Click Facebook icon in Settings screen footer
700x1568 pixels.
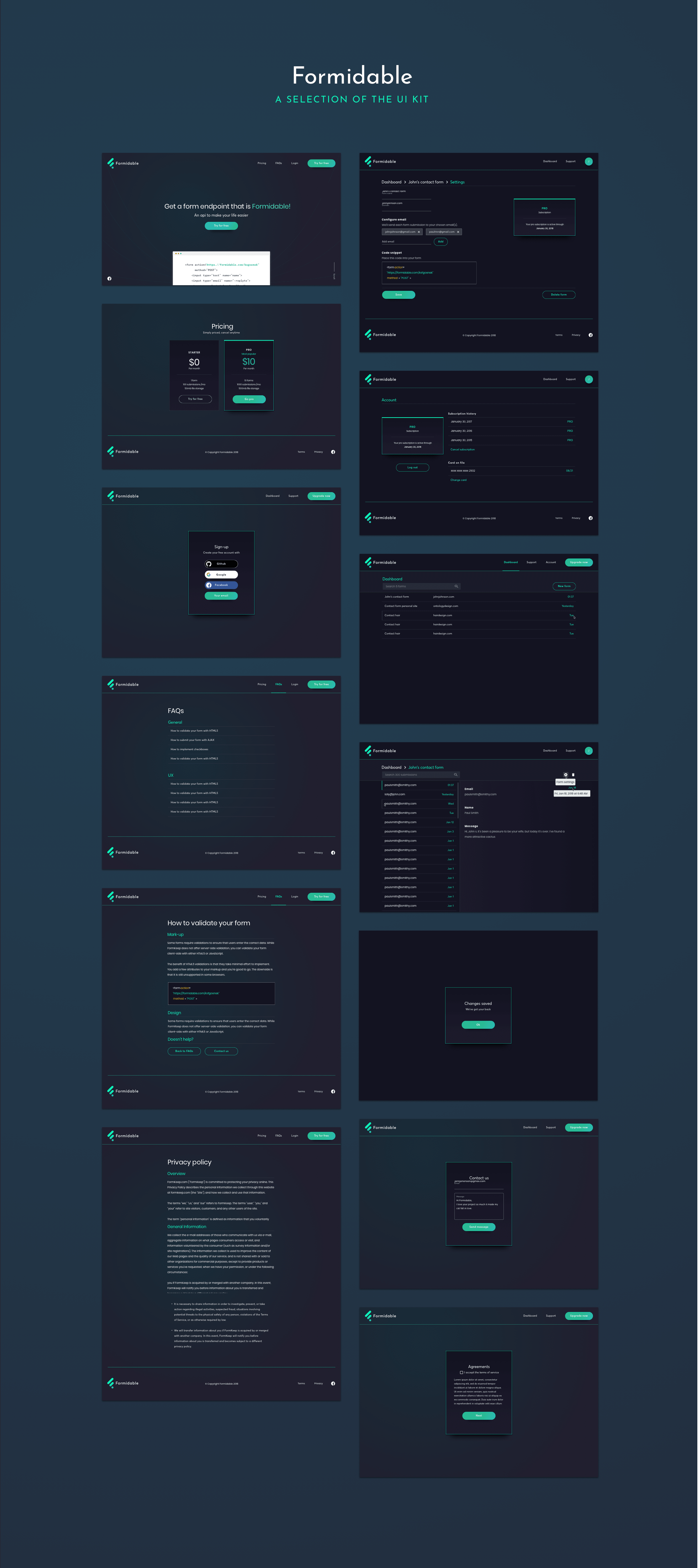point(591,335)
